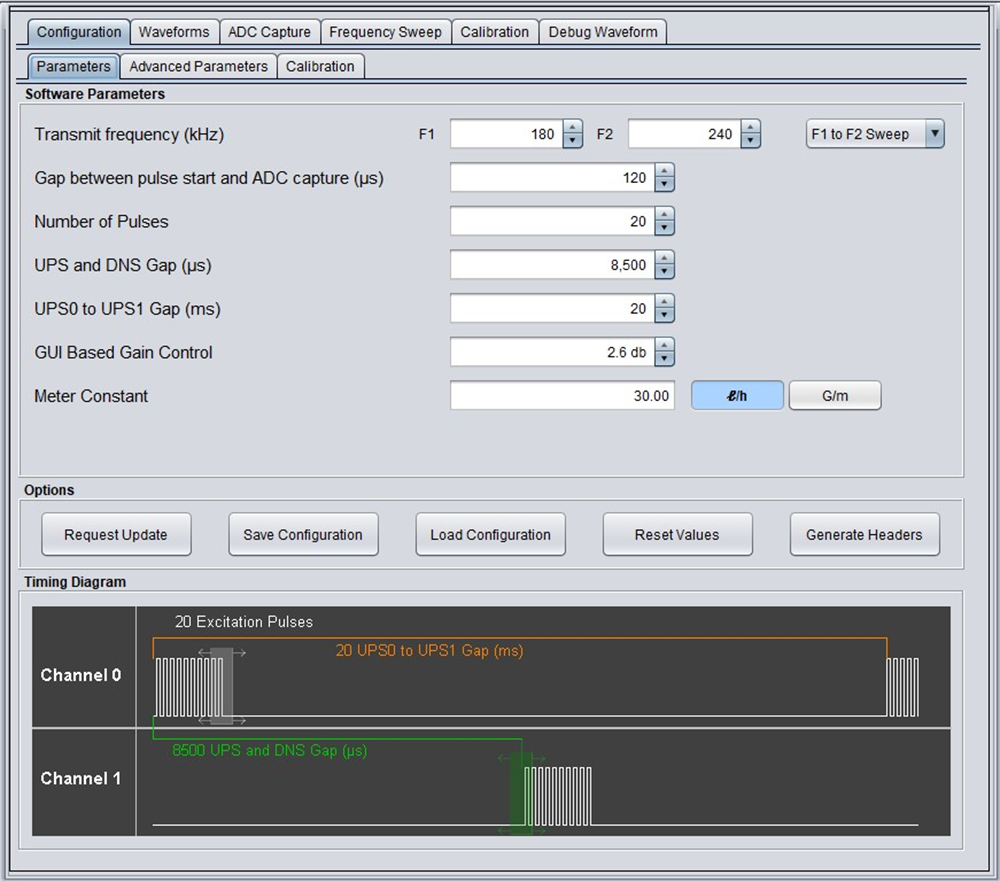Image resolution: width=1000 pixels, height=881 pixels.
Task: Open the Debug Waveform tab
Action: [x=603, y=32]
